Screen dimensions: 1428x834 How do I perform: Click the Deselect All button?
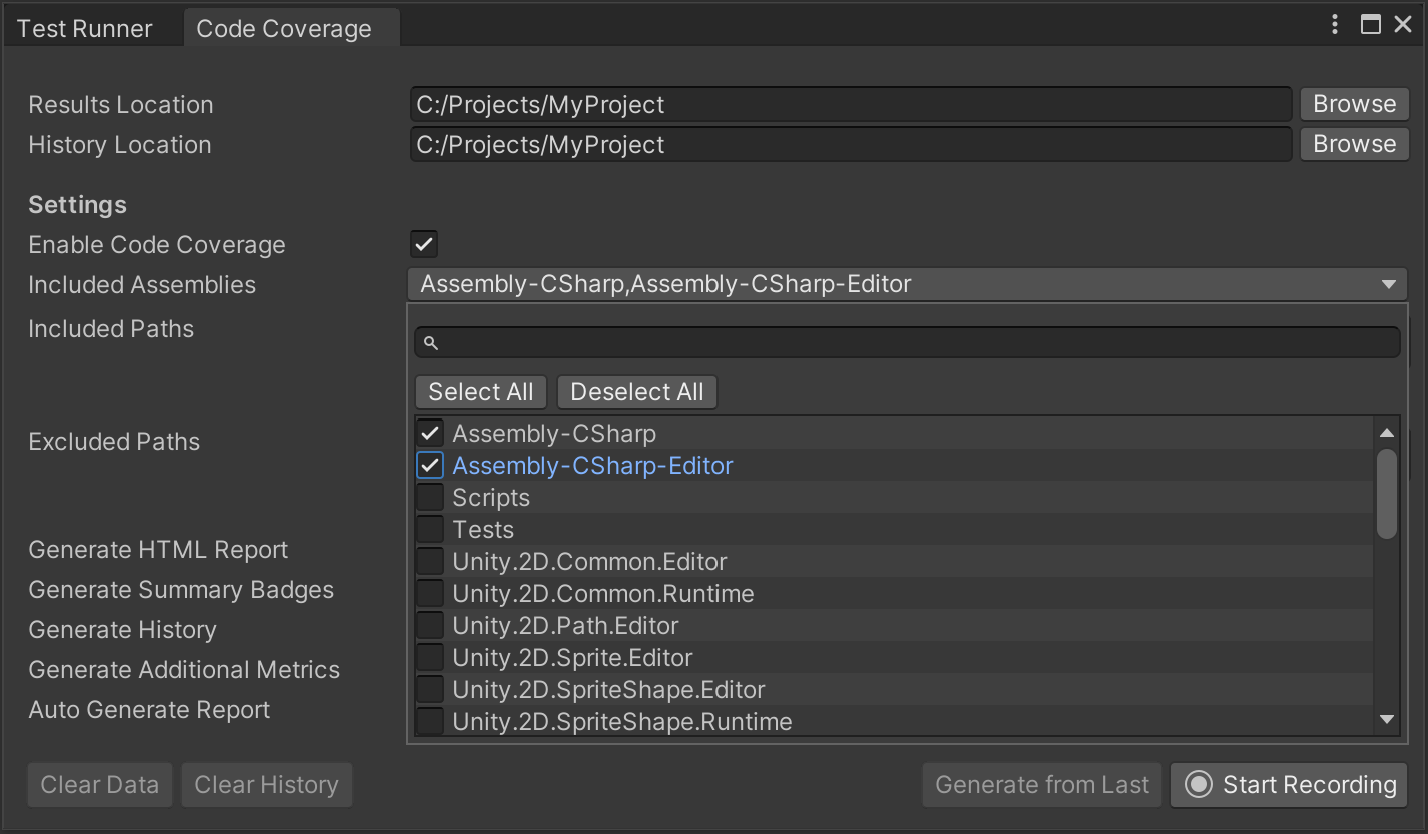[637, 391]
